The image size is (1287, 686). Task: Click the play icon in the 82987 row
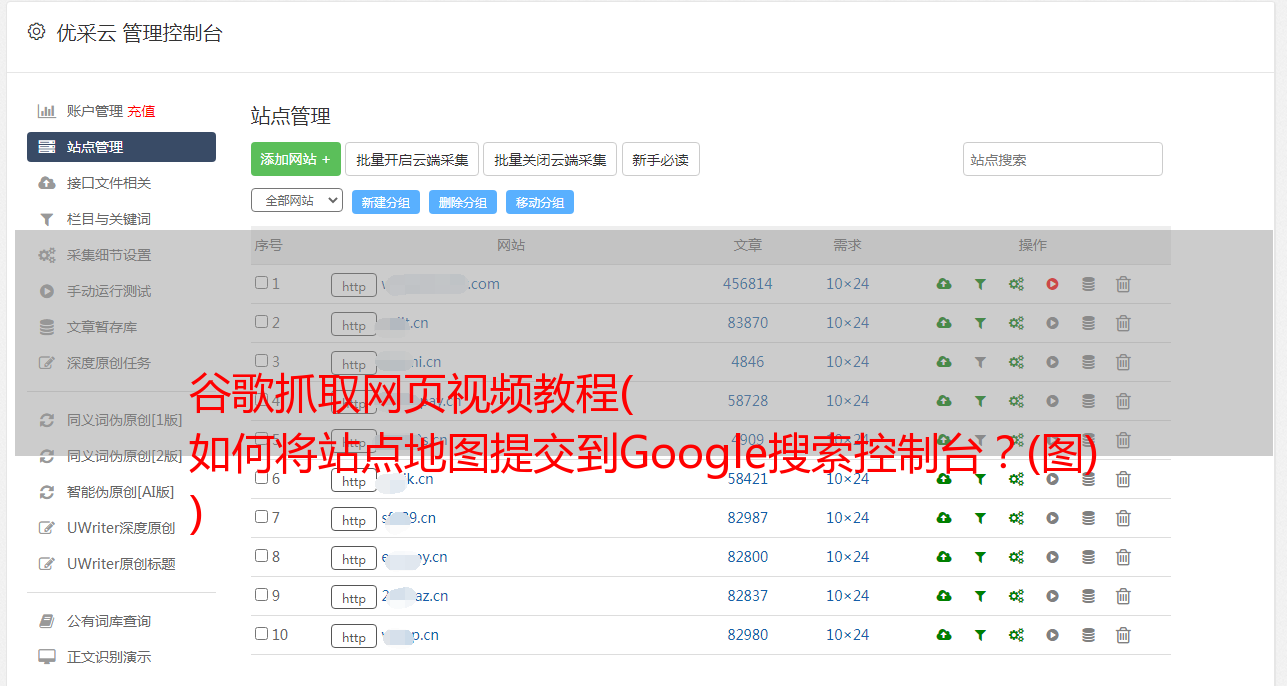(1052, 518)
